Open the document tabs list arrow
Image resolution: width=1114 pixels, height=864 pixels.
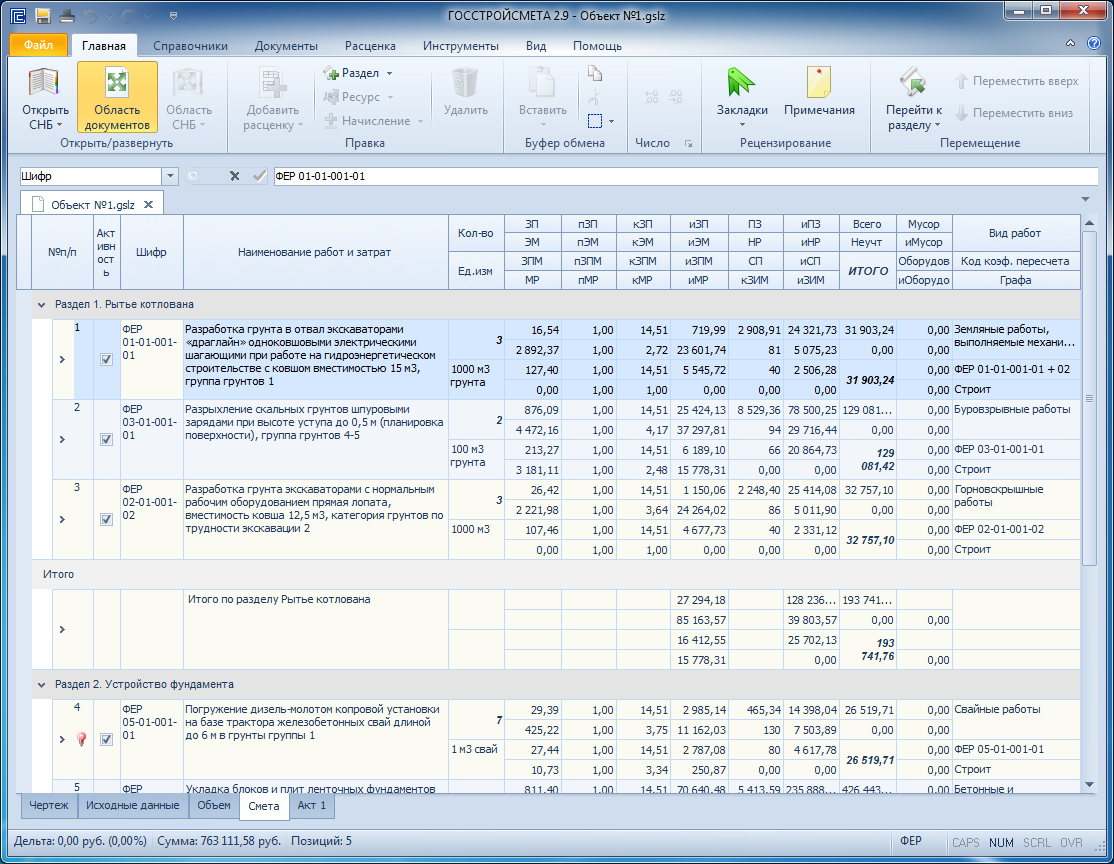(1085, 199)
